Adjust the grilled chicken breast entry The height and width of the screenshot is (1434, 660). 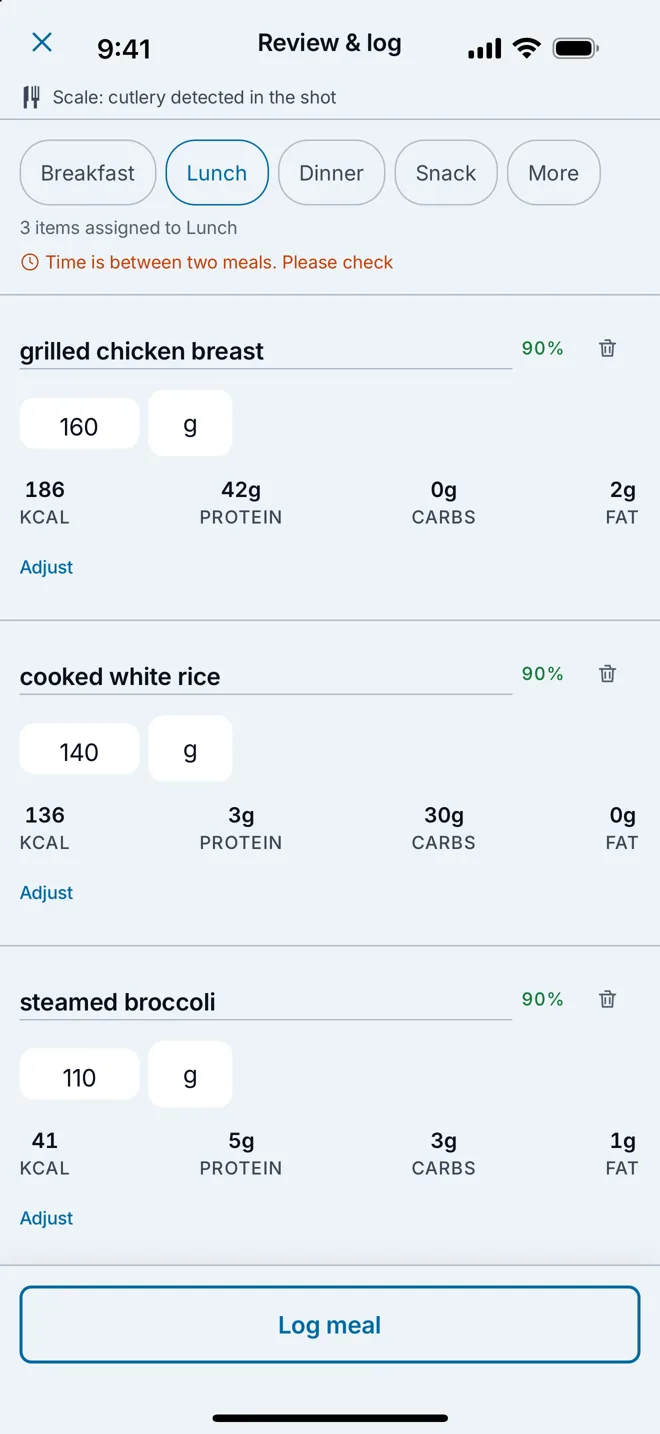(x=46, y=567)
